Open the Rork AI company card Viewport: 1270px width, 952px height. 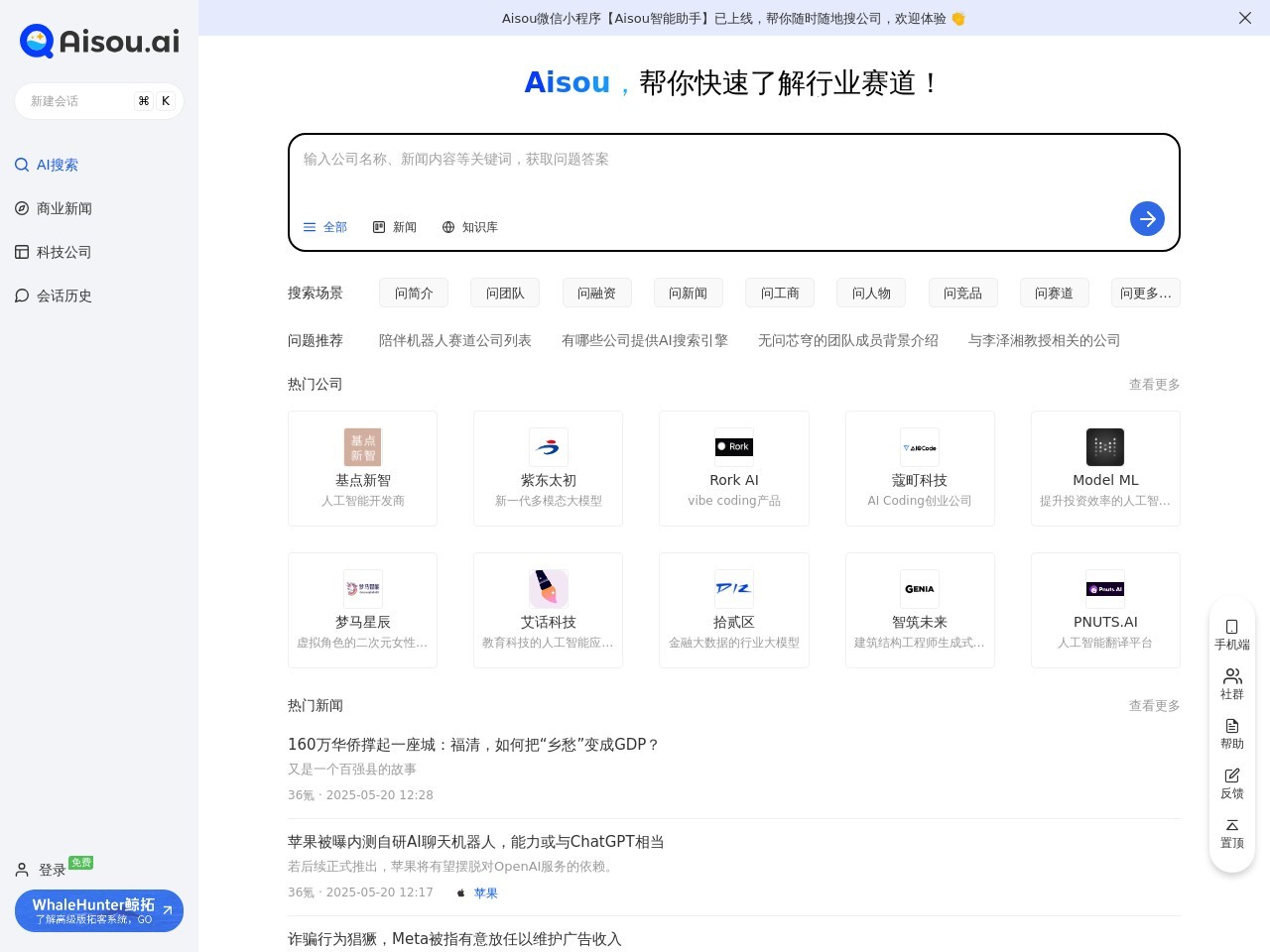coord(734,468)
